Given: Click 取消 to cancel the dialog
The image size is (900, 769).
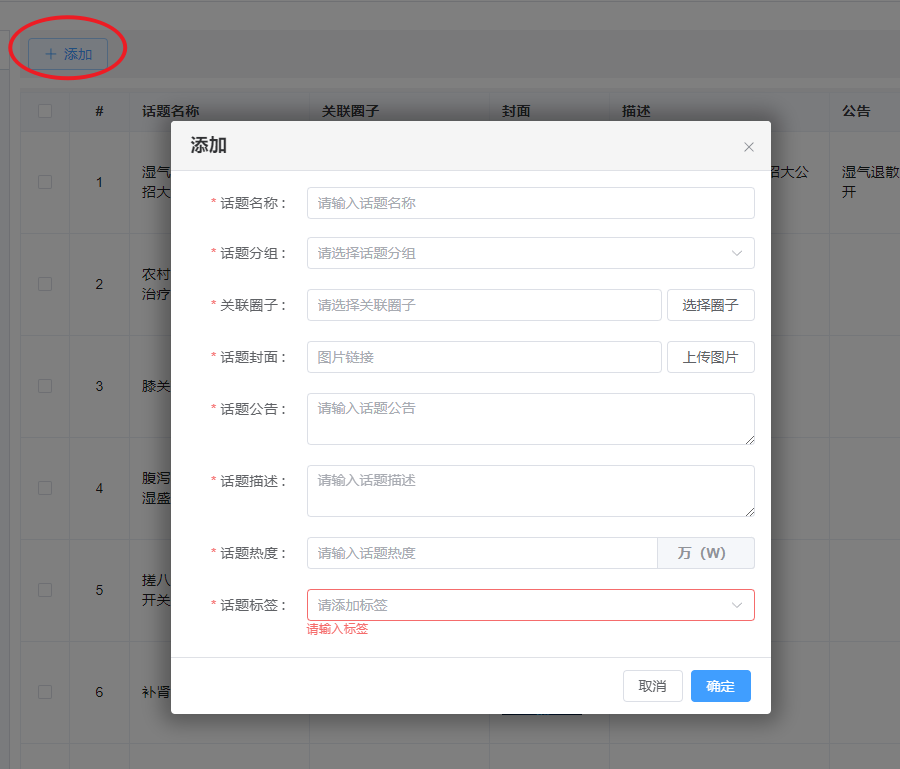Looking at the screenshot, I should click(653, 686).
